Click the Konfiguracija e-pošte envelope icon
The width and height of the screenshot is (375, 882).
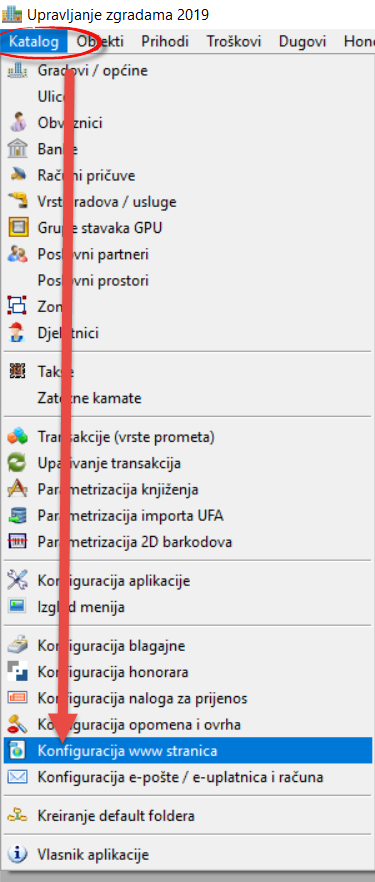pos(16,777)
